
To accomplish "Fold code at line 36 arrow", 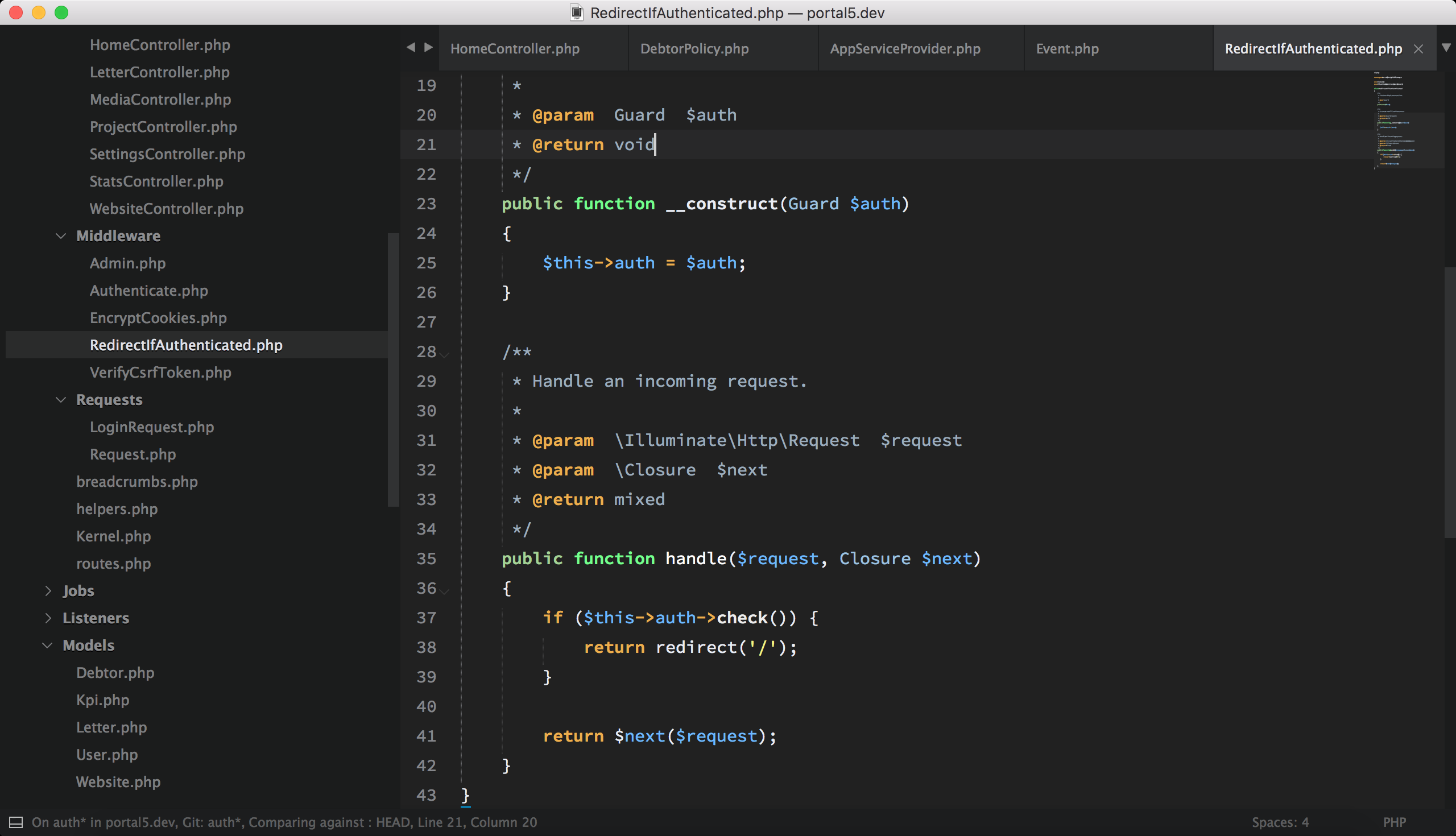I will (x=445, y=591).
